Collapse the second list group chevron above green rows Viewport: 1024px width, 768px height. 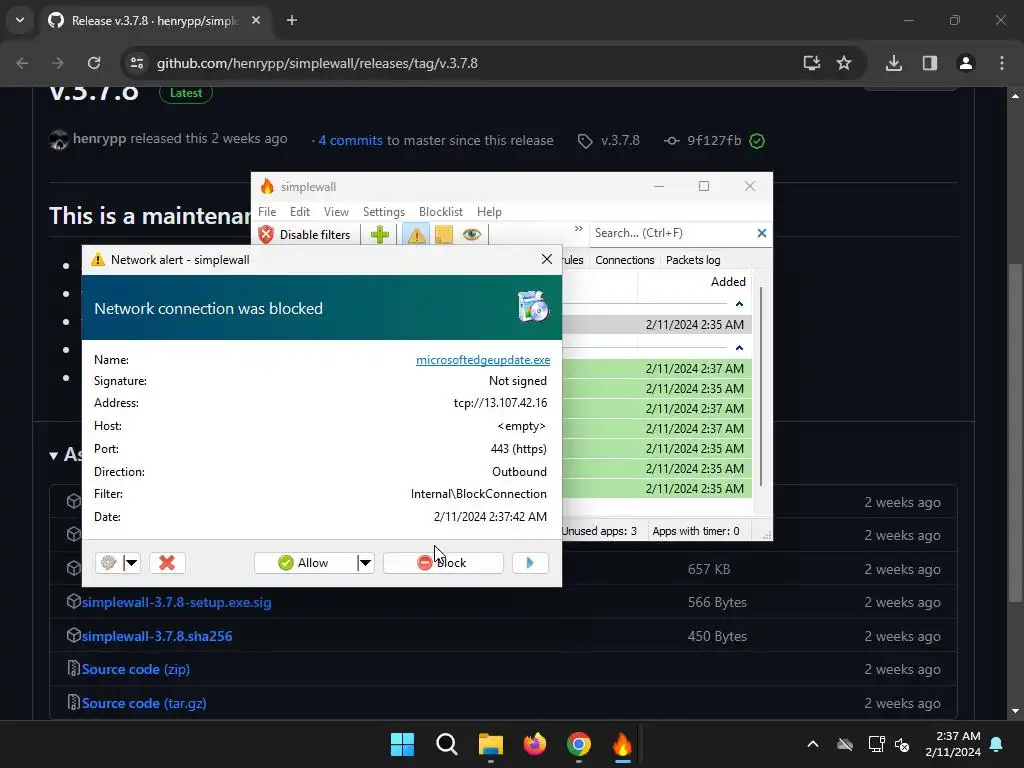[739, 347]
